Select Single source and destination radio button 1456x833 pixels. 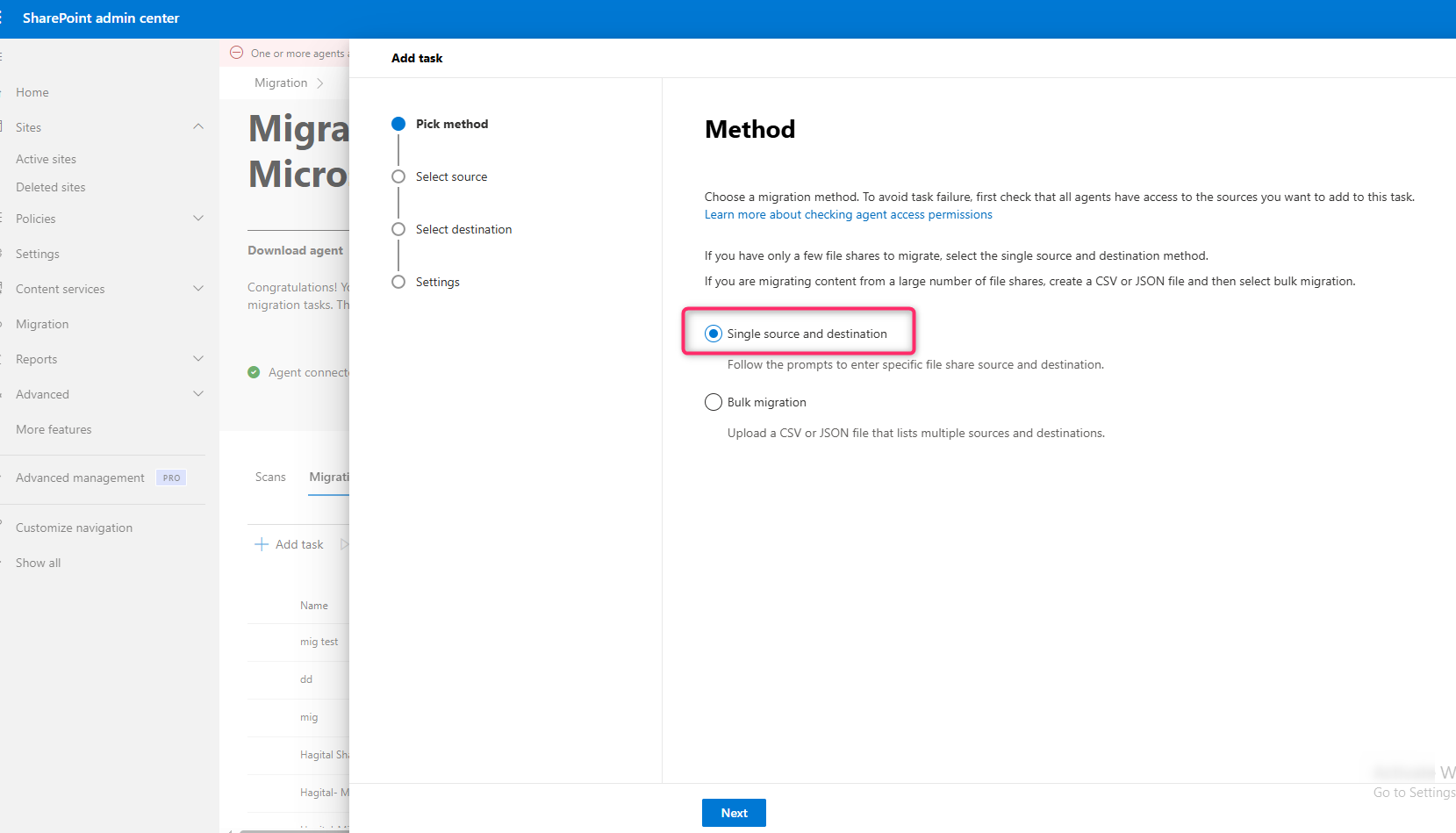point(714,334)
